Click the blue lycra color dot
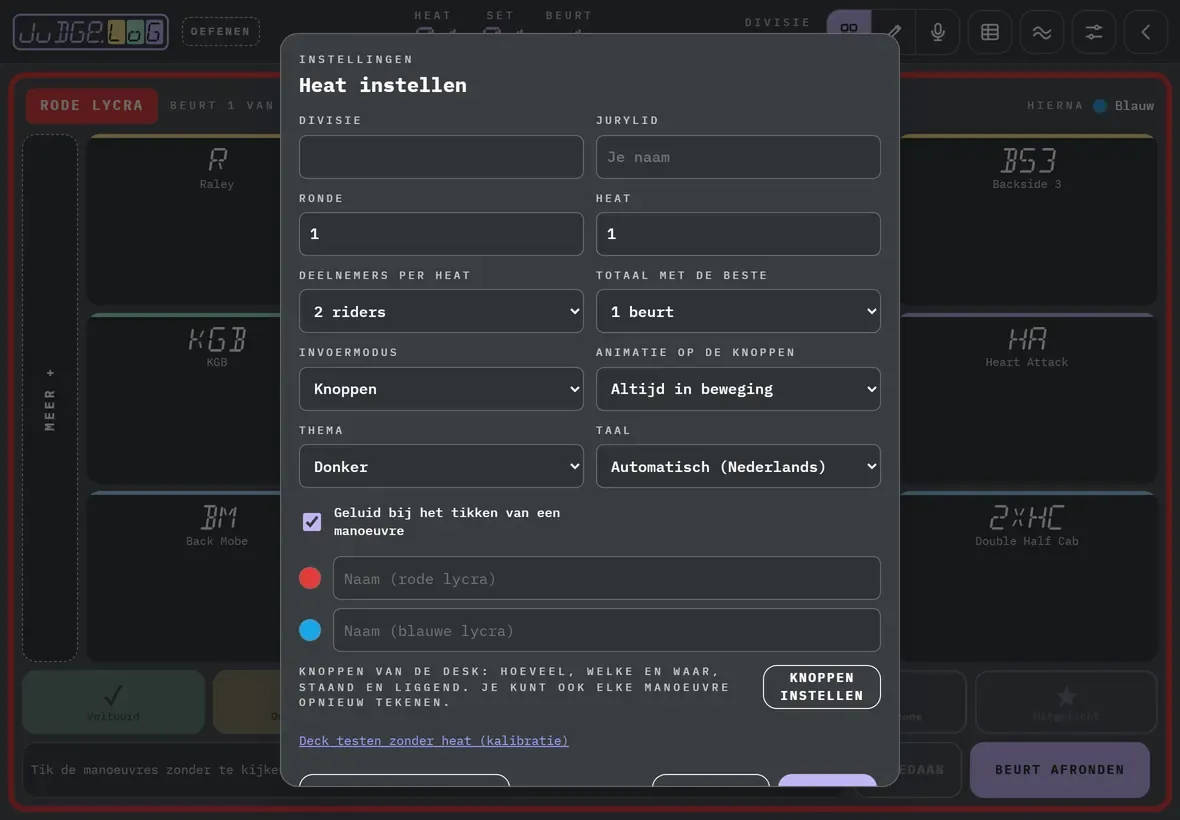 pos(310,630)
